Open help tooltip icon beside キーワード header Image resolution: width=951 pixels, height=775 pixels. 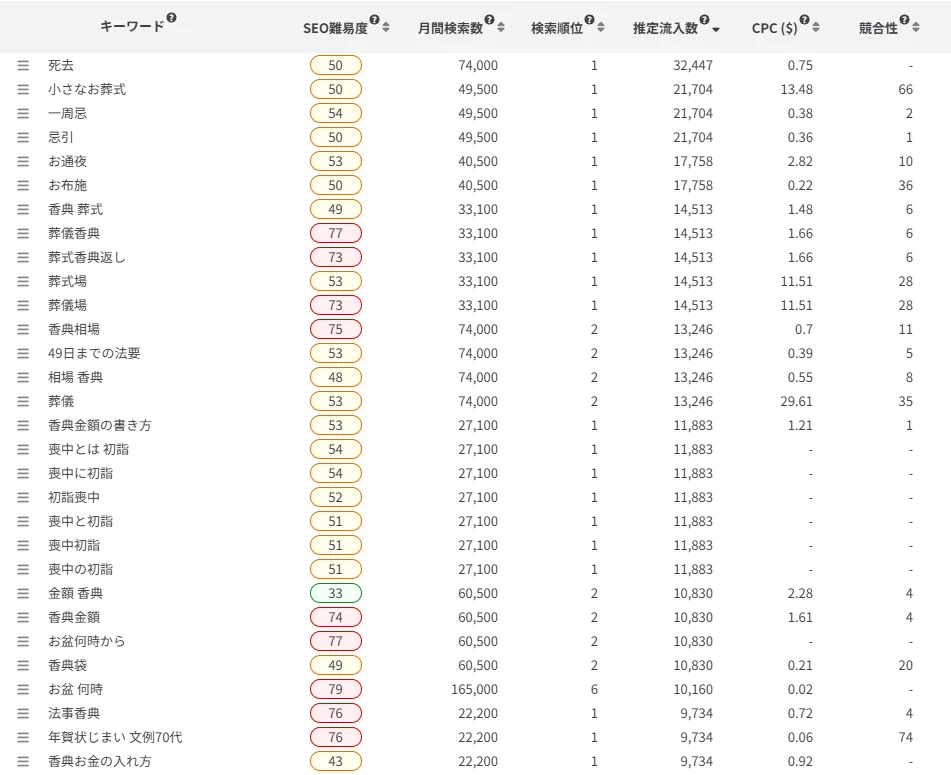pyautogui.click(x=172, y=18)
